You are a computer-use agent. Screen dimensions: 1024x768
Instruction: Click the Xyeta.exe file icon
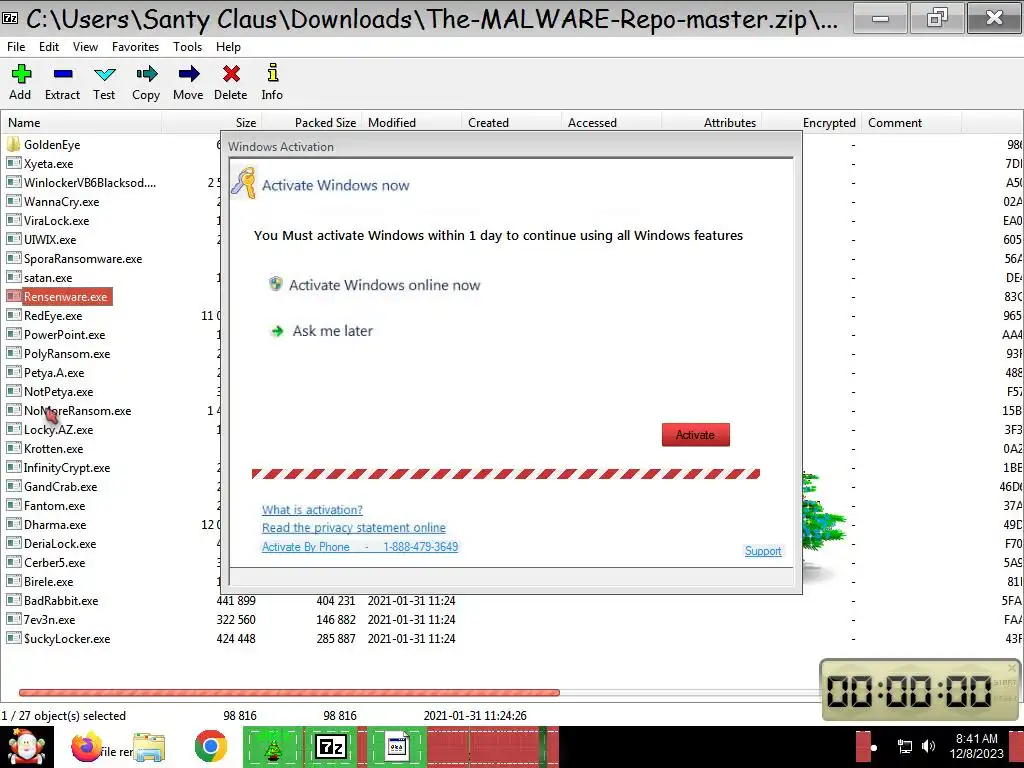click(x=14, y=163)
